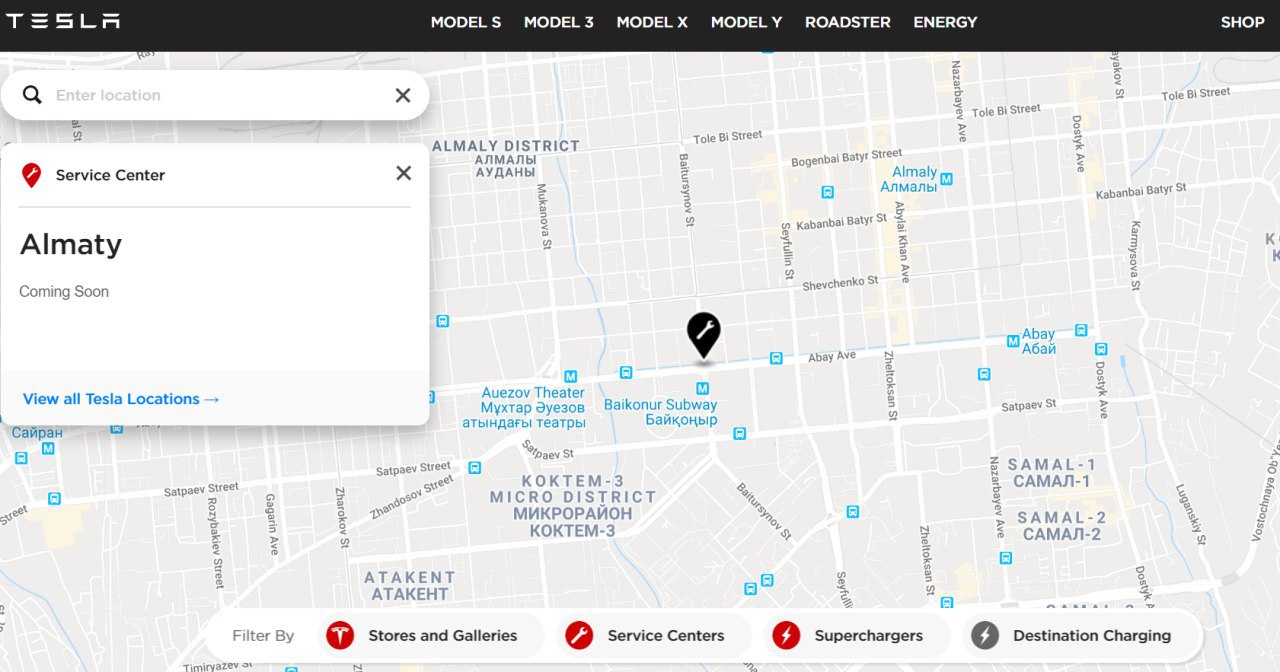Click the Auezov Theater metro icon

570,377
